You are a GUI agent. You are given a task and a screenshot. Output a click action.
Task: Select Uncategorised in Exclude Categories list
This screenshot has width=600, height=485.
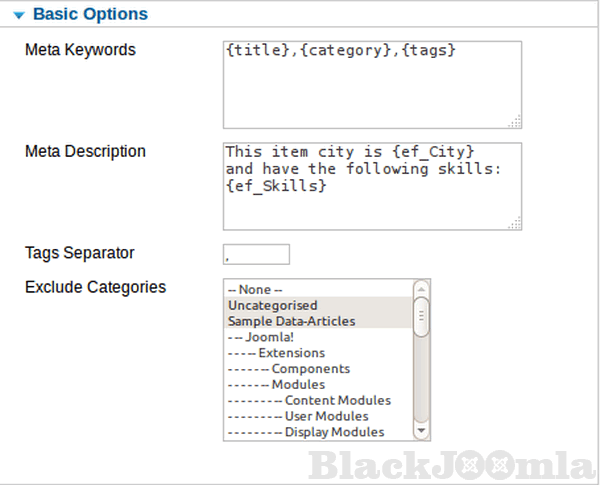pyautogui.click(x=272, y=305)
